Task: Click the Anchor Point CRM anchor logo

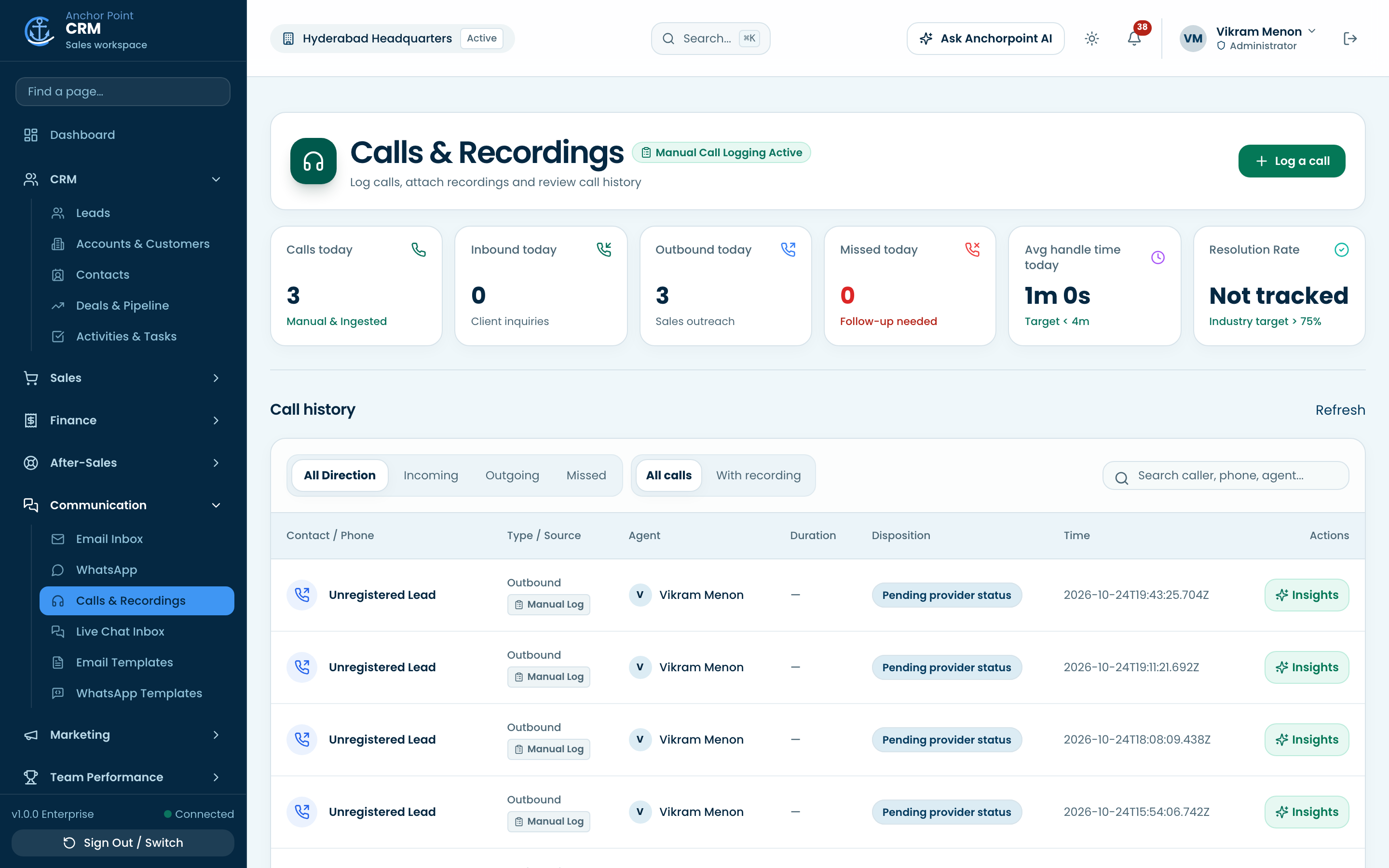Action: click(x=39, y=30)
